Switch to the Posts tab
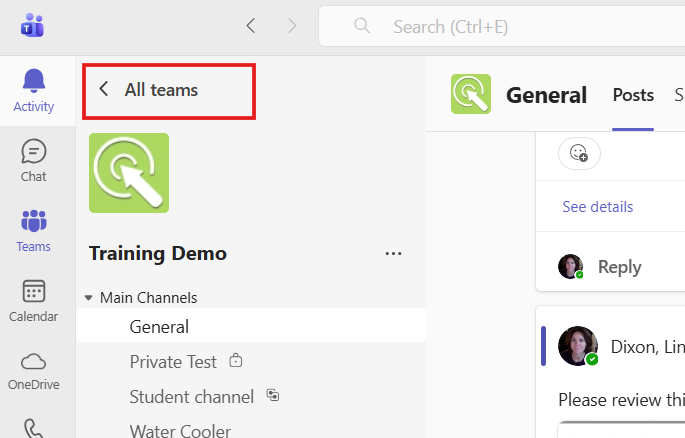685x438 pixels. point(632,95)
